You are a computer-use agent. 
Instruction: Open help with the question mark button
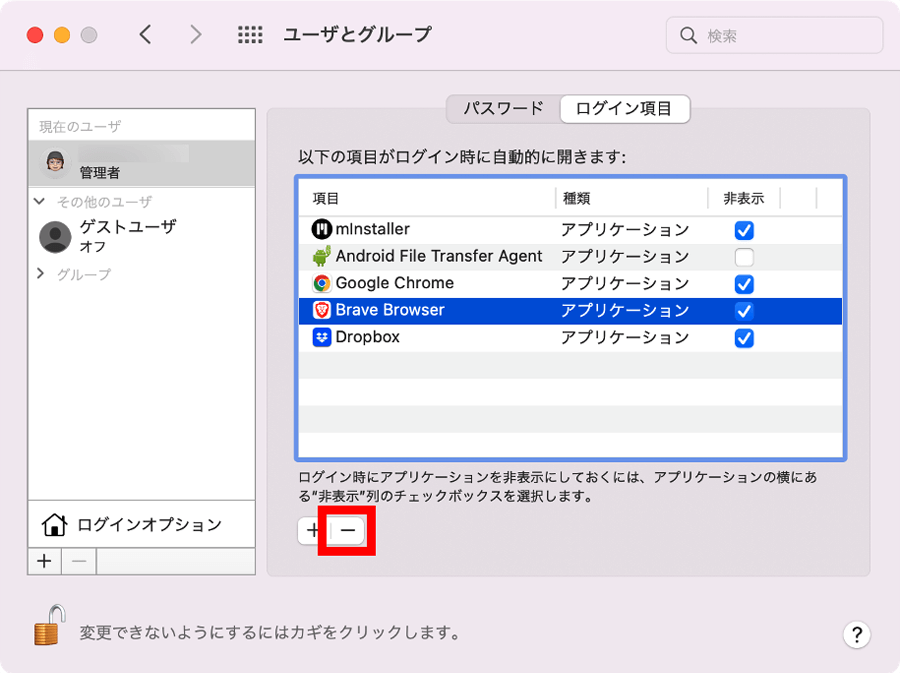[x=856, y=635]
